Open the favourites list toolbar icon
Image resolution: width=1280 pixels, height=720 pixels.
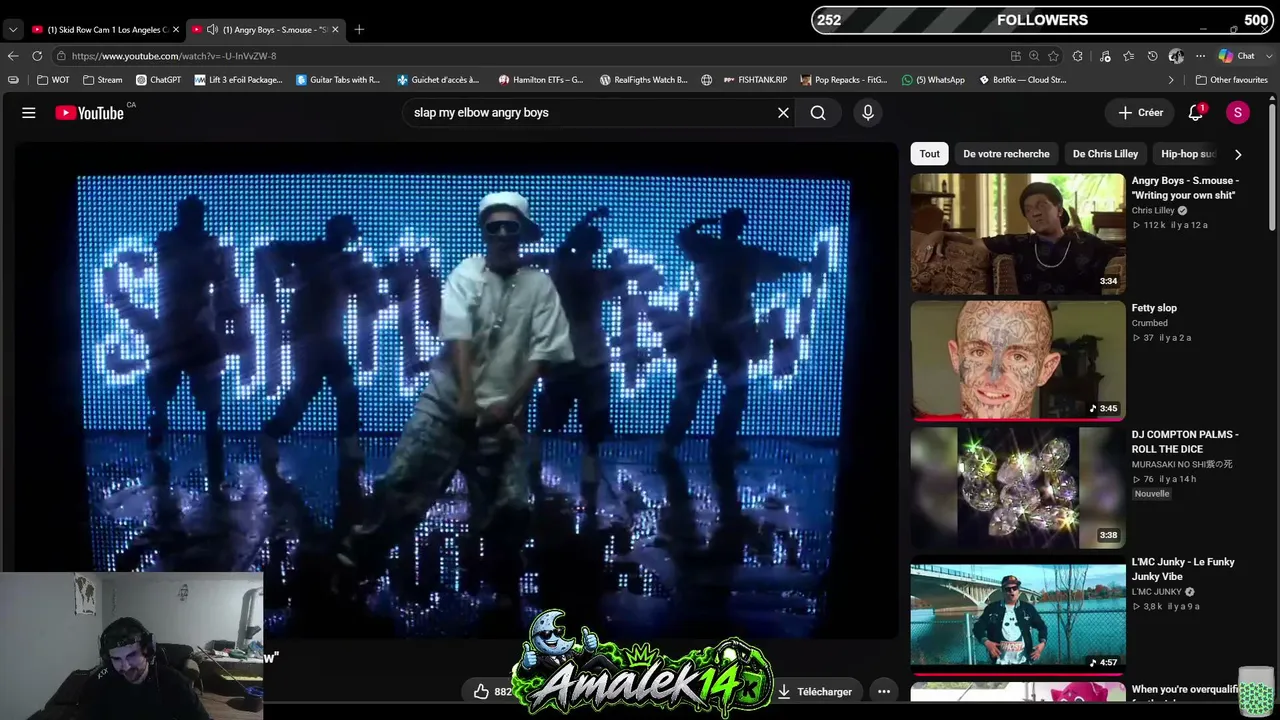1128,56
